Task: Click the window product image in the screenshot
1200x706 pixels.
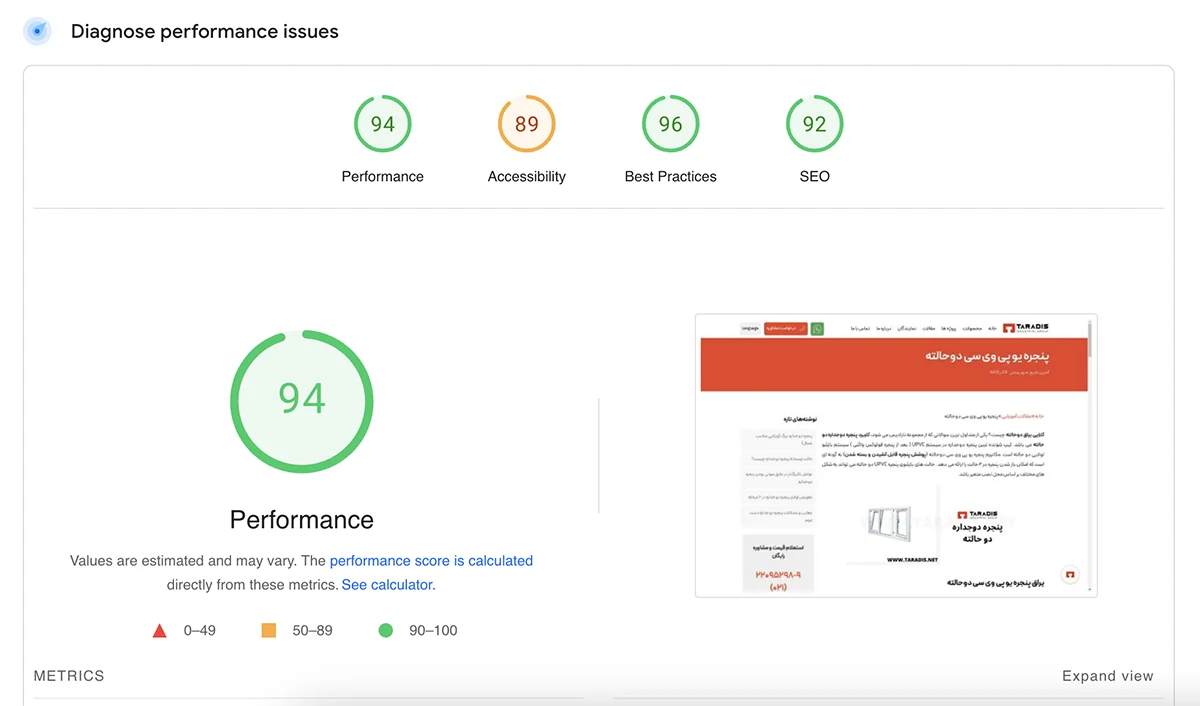Action: 889,522
